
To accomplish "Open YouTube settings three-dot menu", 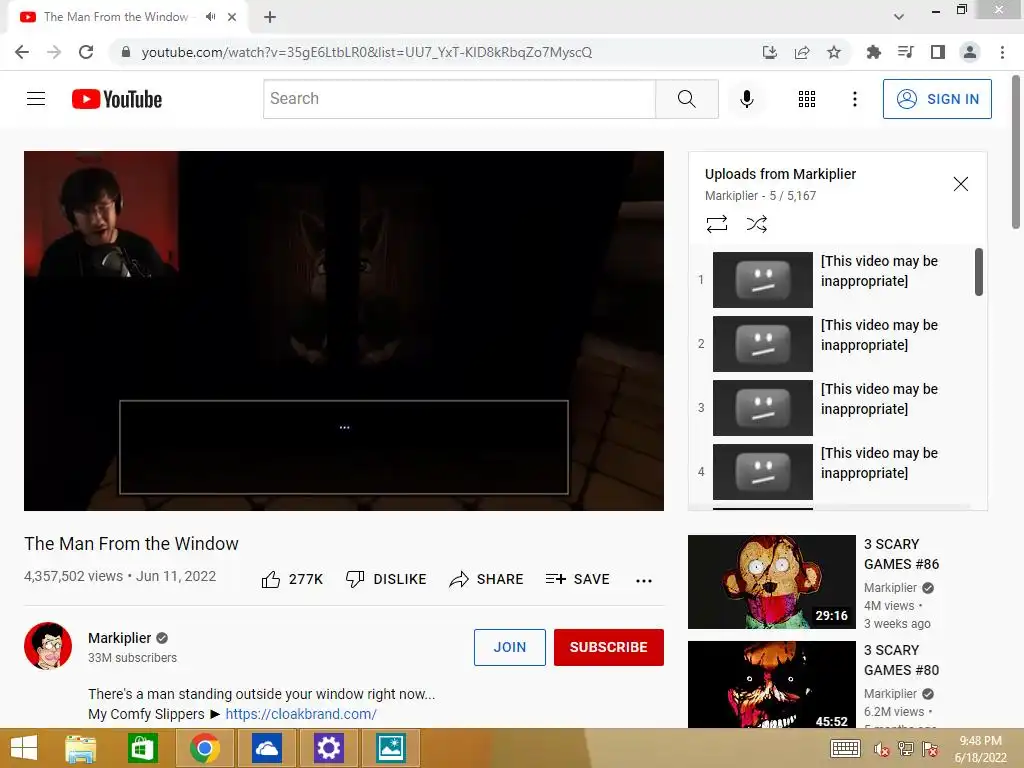I will point(854,99).
